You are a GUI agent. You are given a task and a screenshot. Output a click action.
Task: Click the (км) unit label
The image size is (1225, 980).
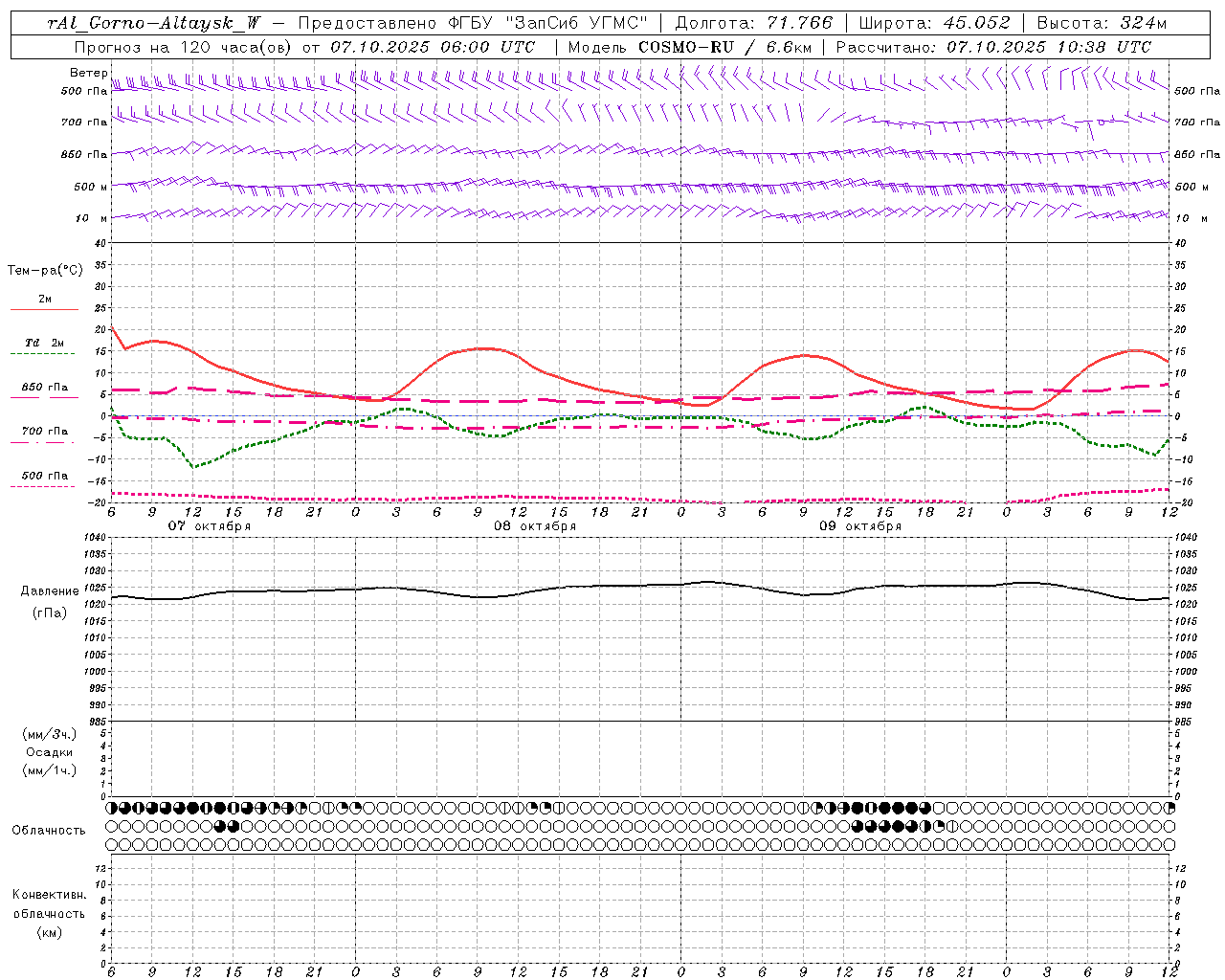pyautogui.click(x=50, y=932)
